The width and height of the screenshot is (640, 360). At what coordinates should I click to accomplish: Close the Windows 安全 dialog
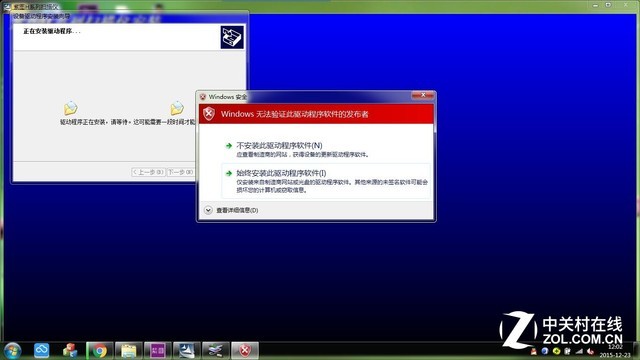point(422,95)
